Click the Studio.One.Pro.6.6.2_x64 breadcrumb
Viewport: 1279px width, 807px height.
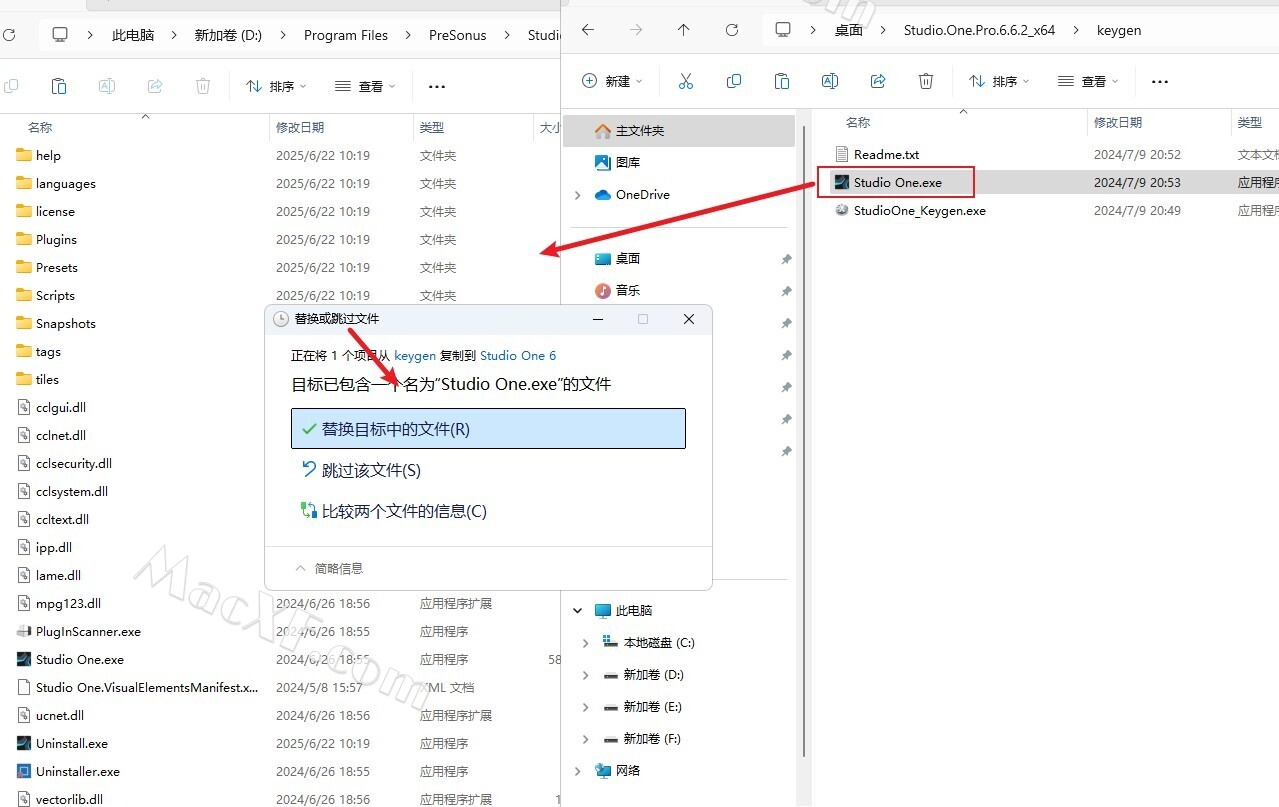point(979,30)
